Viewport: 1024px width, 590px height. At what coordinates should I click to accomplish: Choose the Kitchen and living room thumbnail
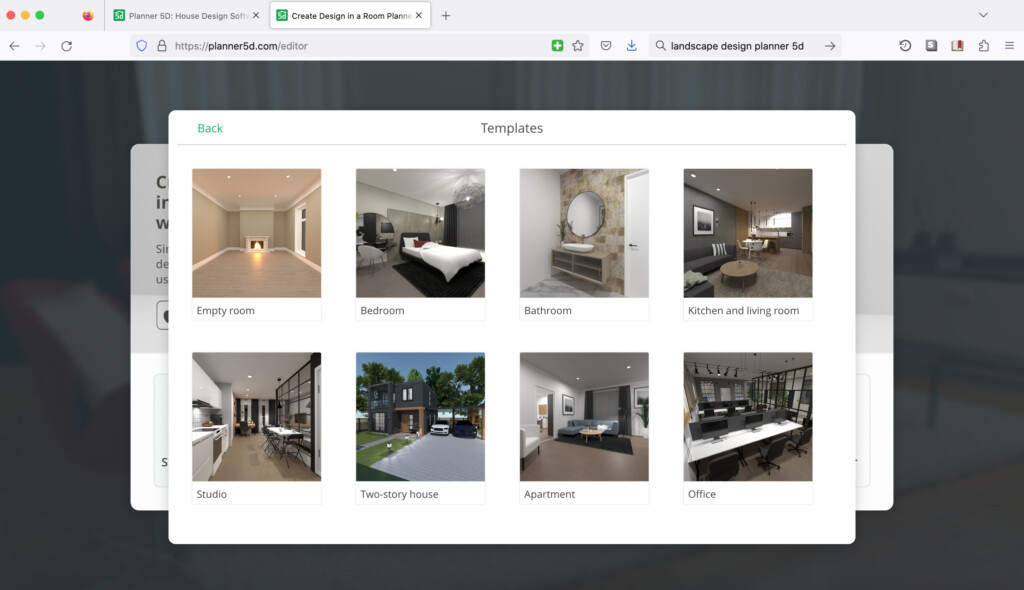[748, 233]
